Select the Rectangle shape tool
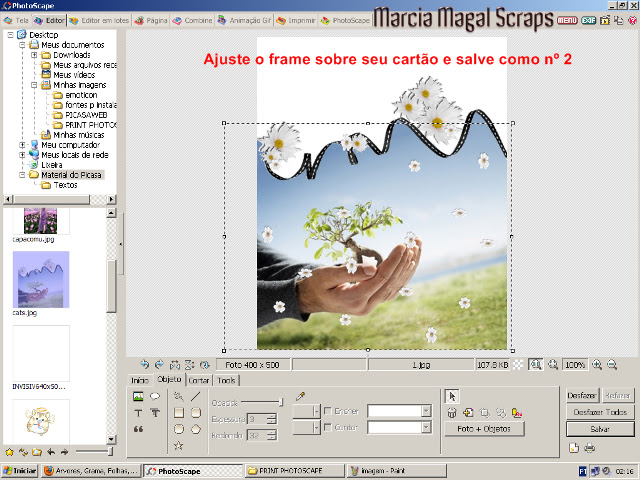The width and height of the screenshot is (640, 480). coord(179,413)
